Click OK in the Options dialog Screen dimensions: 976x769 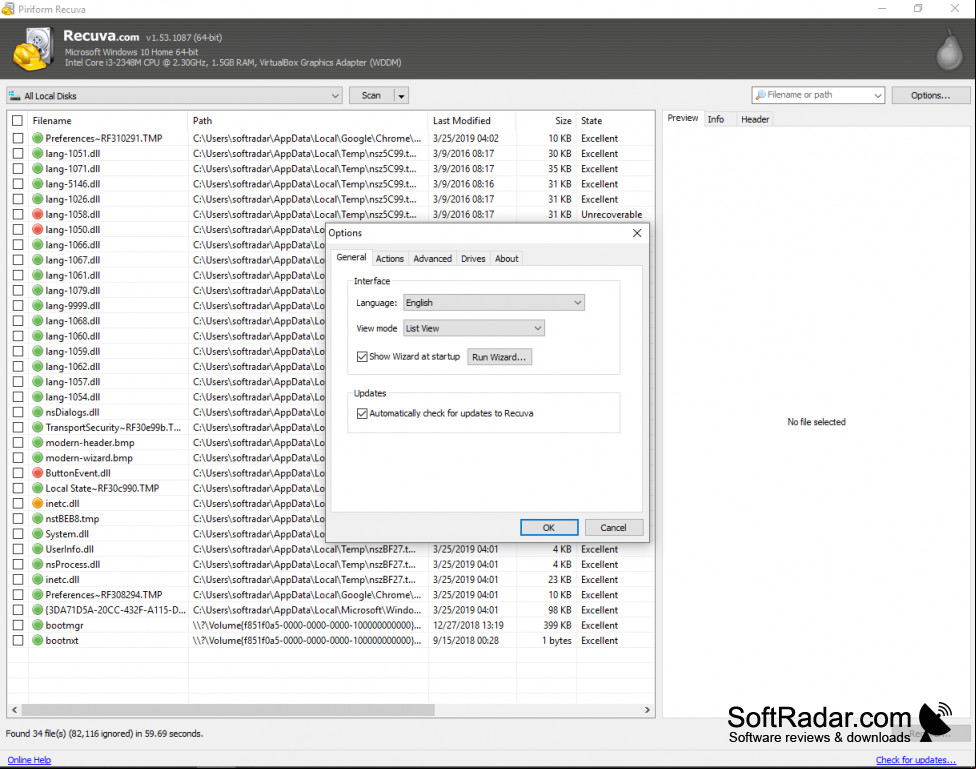549,527
